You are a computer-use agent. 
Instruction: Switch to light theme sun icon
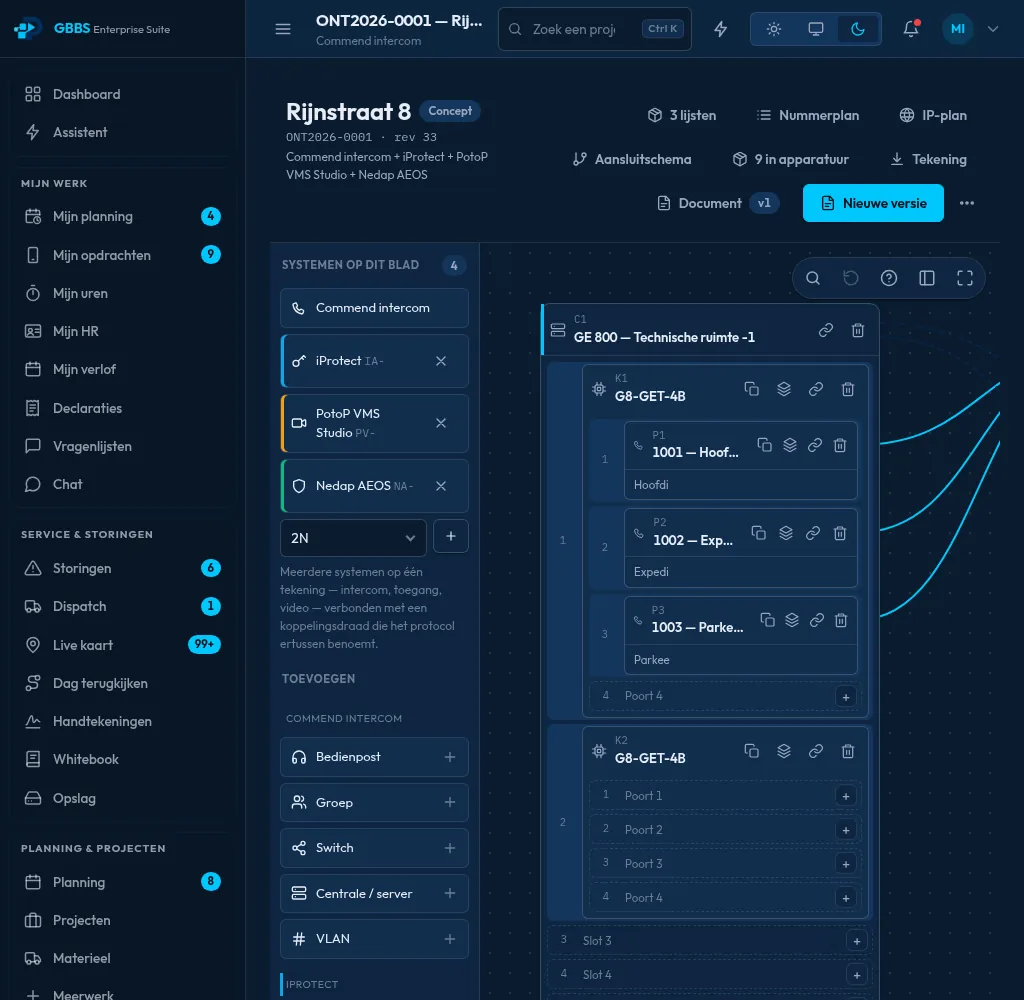tap(774, 29)
